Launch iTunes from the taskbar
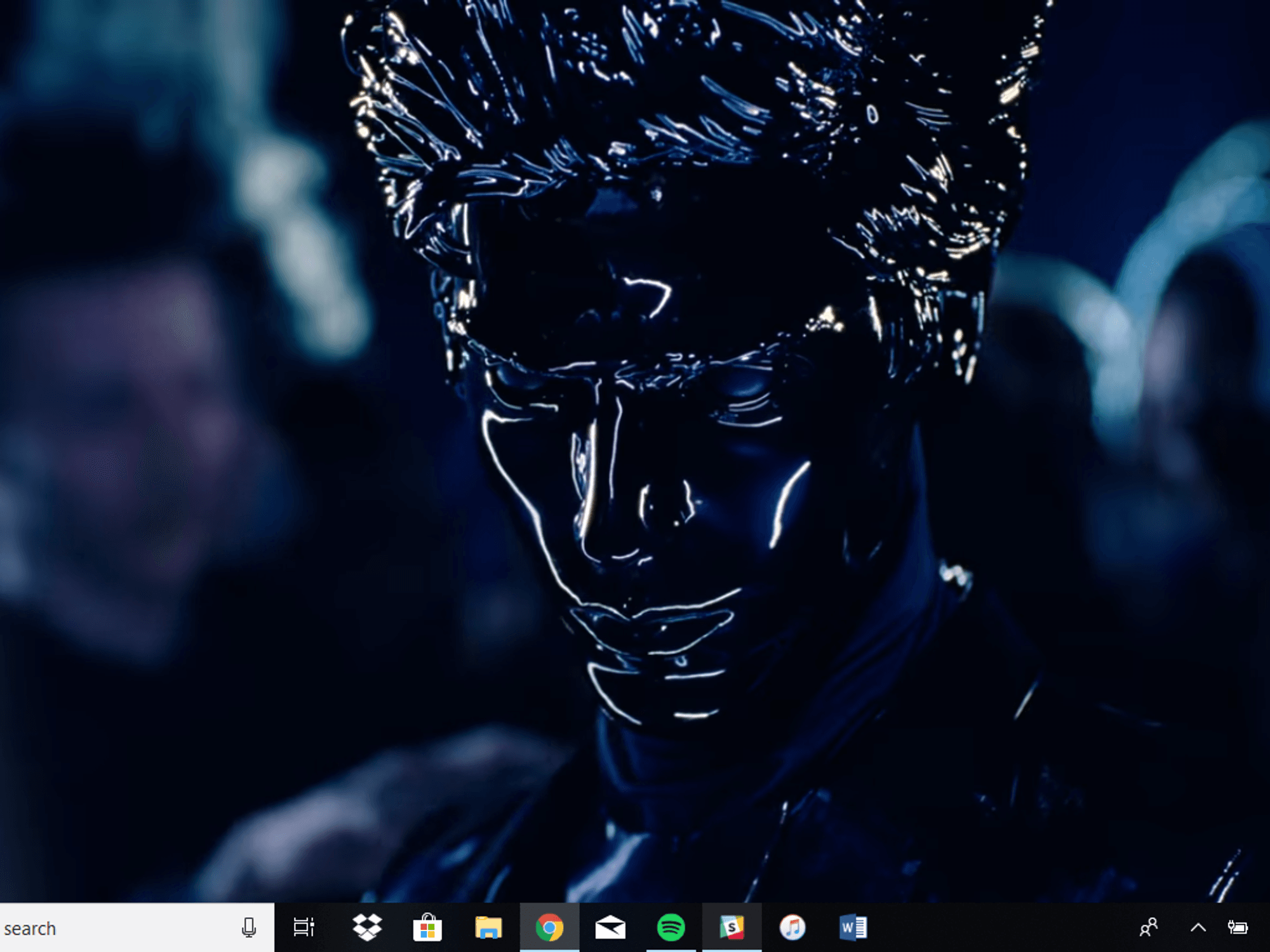The height and width of the screenshot is (952, 1270). [x=792, y=928]
